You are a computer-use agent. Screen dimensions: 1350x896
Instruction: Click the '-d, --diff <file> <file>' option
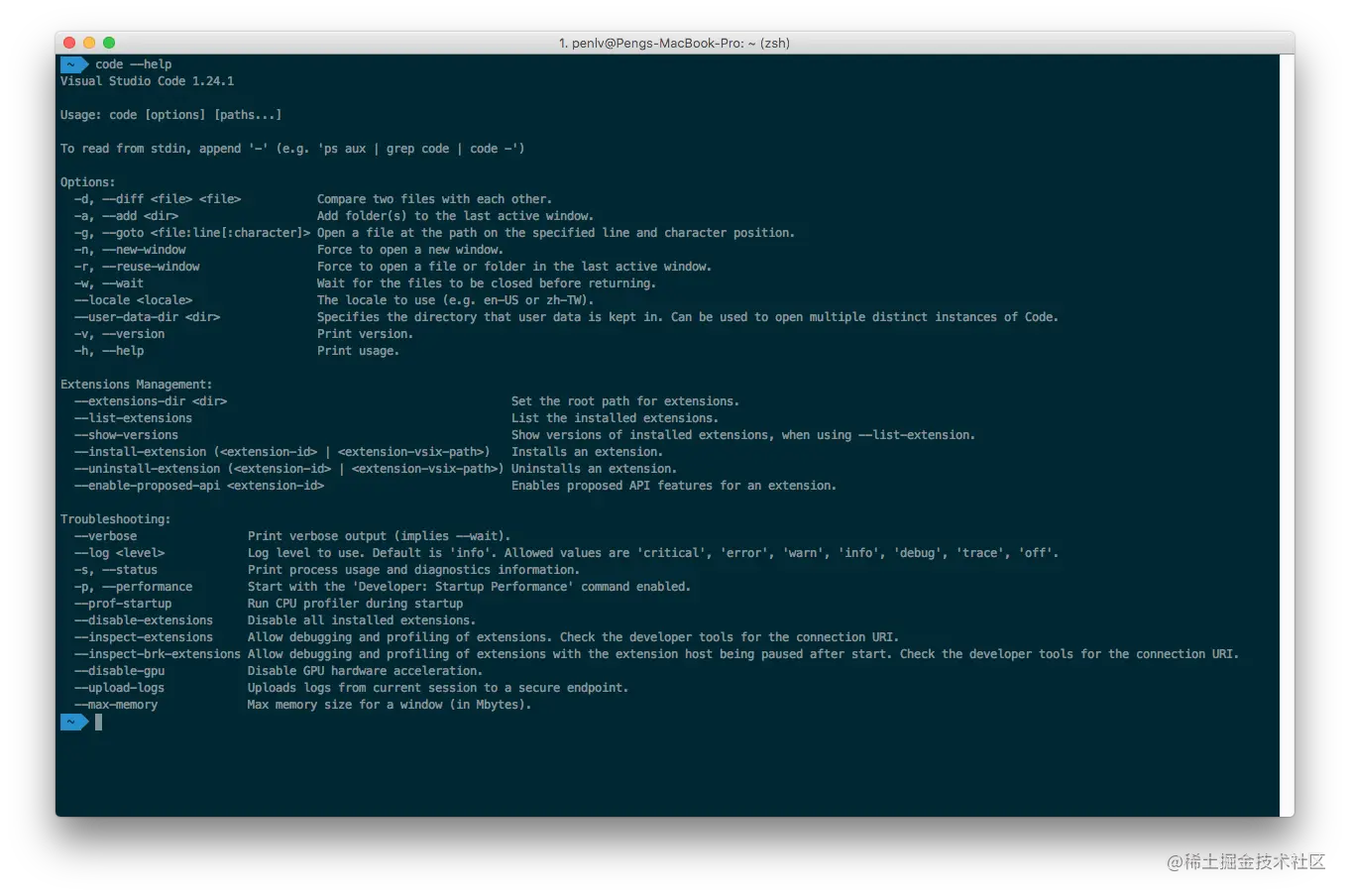point(158,199)
